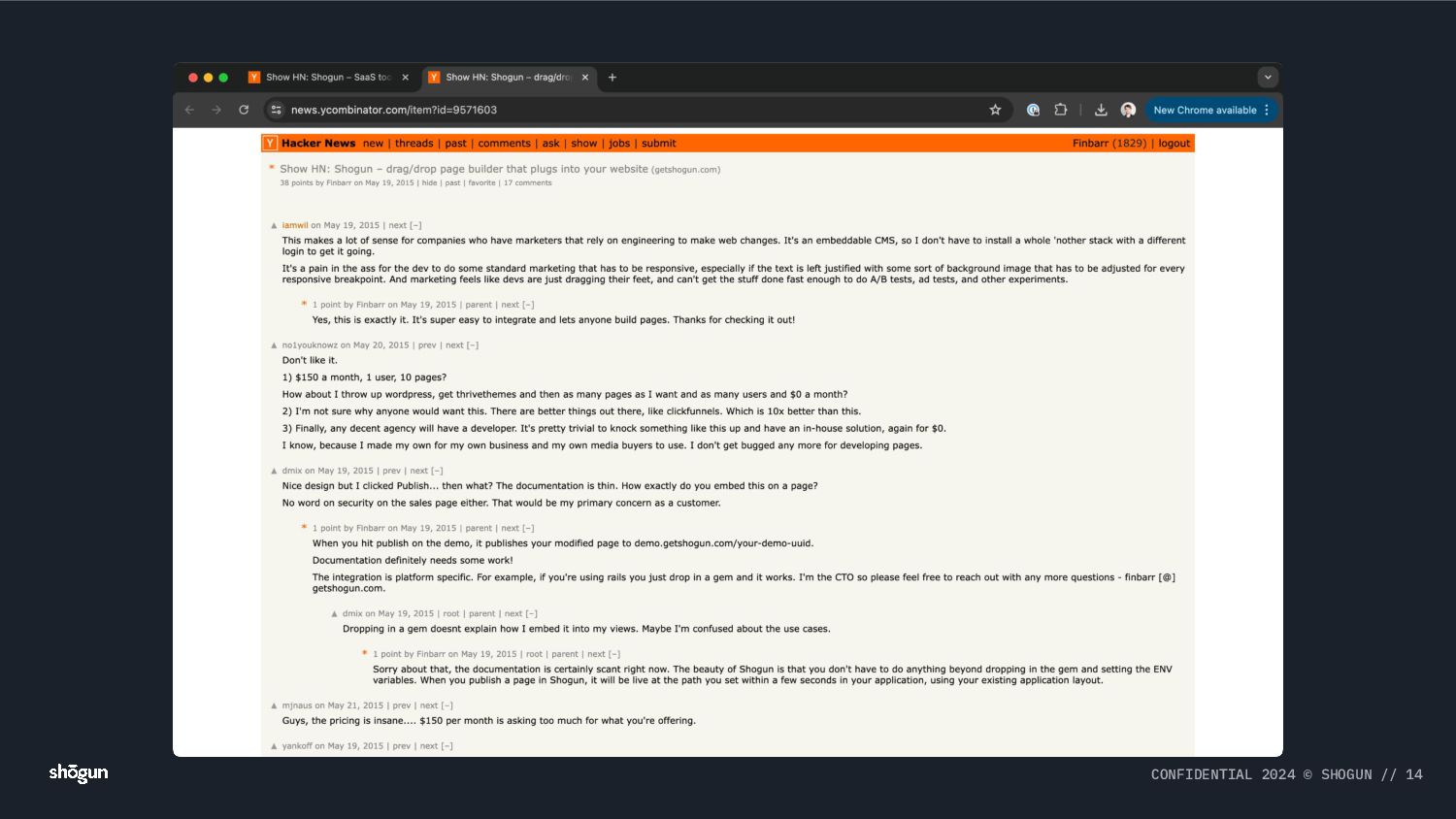
Task: Open the 'jobs' link in nav bar
Action: click(619, 144)
